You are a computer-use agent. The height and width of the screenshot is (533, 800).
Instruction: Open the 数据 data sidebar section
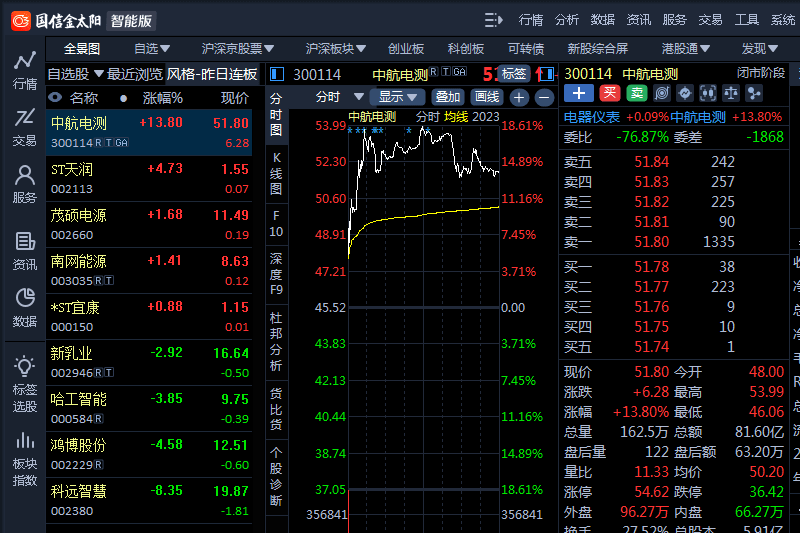click(x=24, y=308)
